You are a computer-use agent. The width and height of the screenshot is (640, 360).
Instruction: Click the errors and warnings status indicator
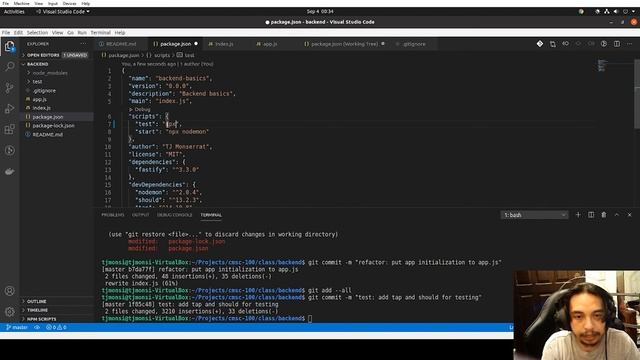[56, 327]
